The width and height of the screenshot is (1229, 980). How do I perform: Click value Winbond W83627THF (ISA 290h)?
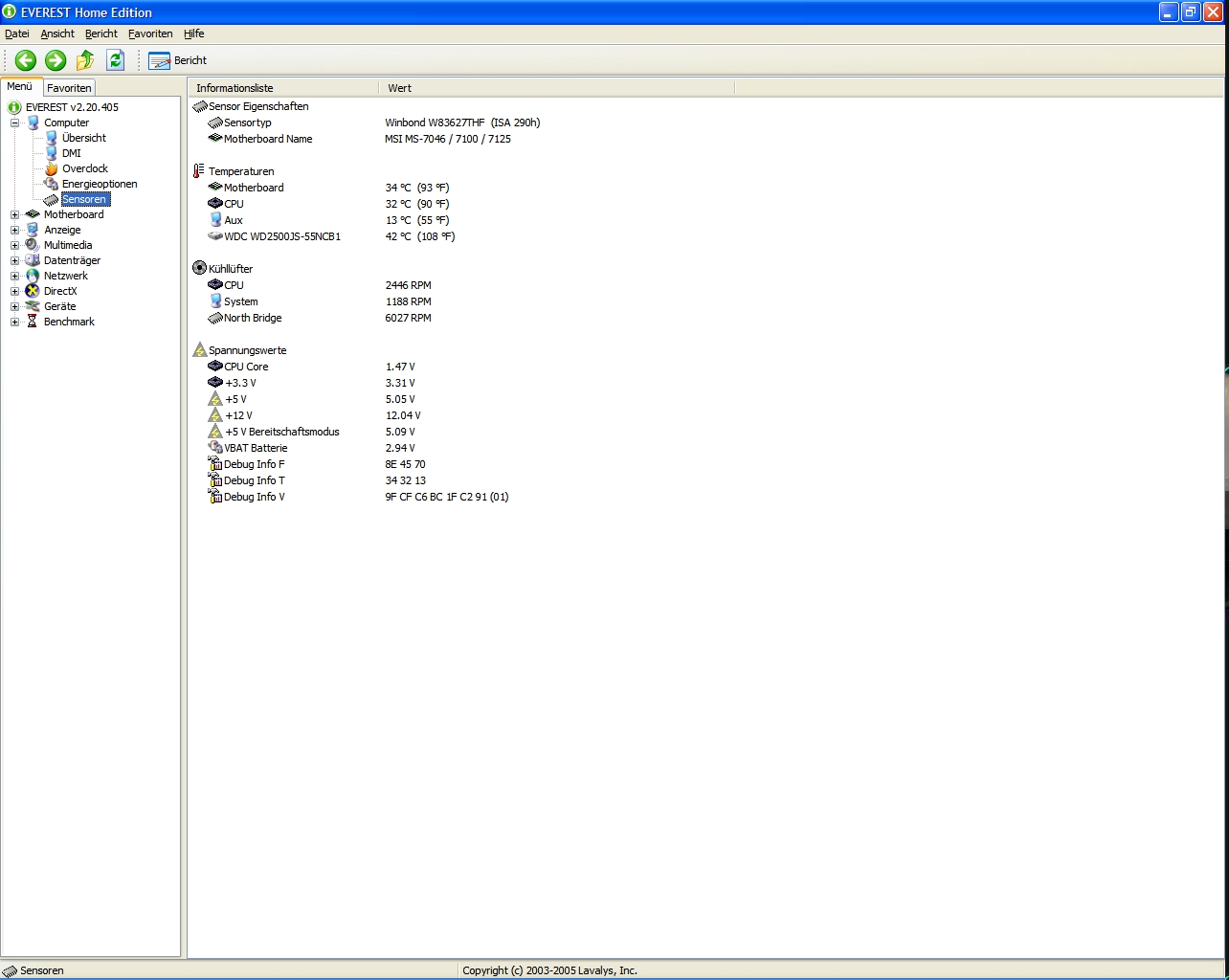462,122
